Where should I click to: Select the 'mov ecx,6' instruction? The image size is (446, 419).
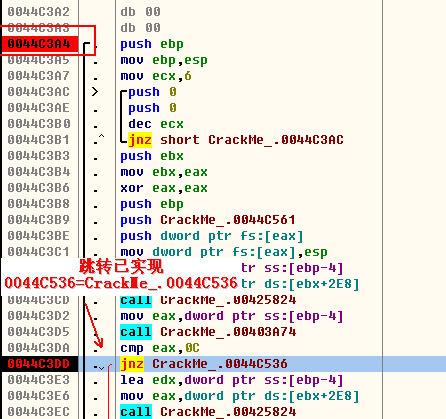point(156,76)
